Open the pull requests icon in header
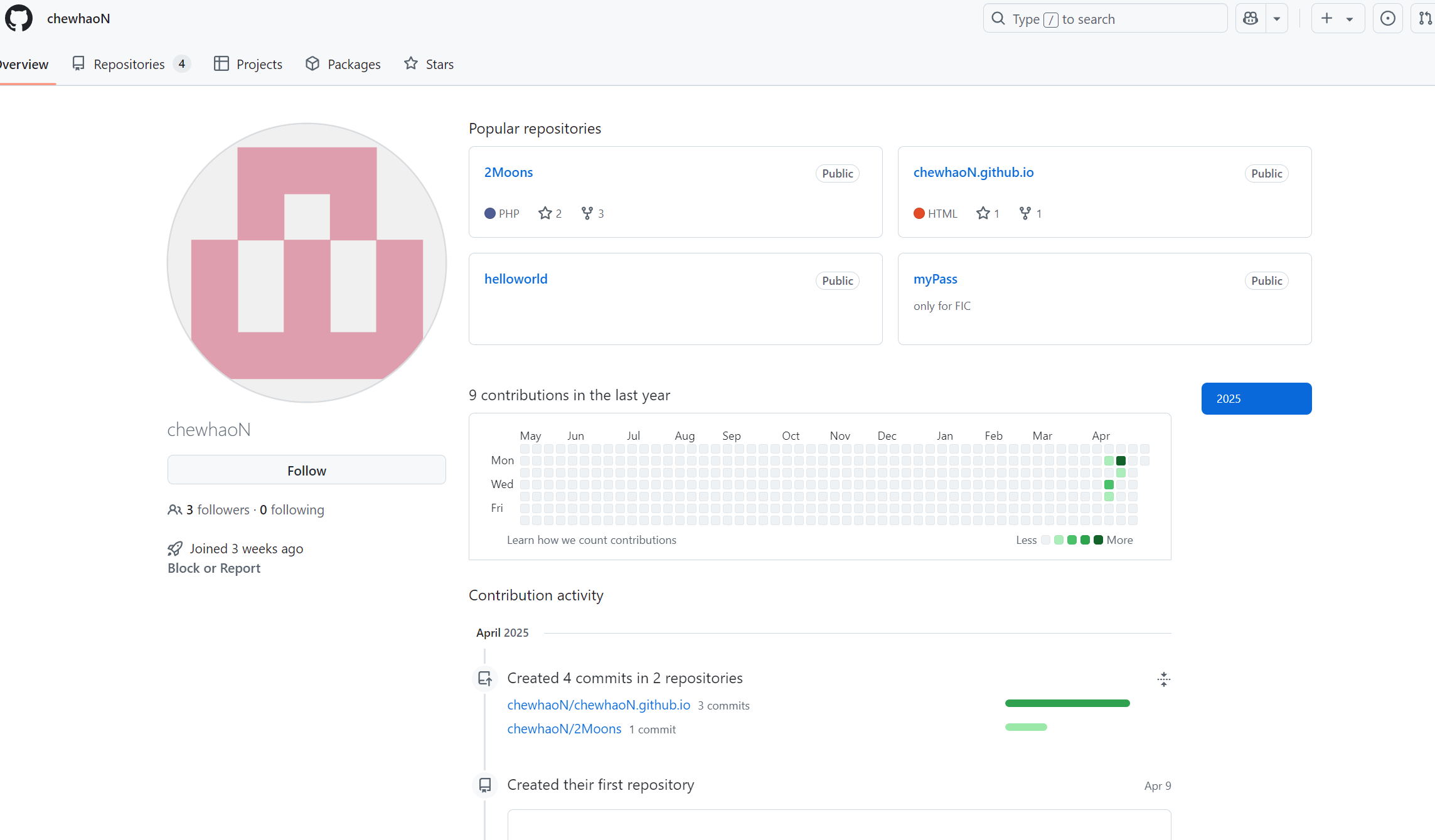 (1425, 18)
